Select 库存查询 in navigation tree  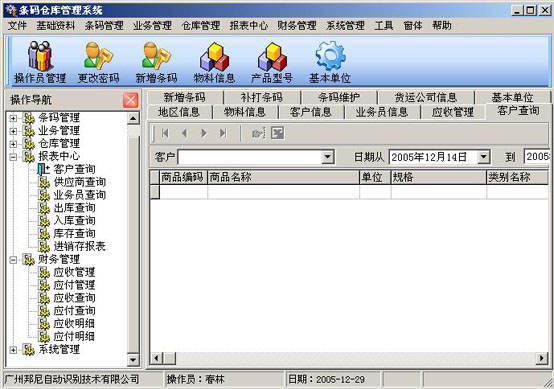pos(74,234)
